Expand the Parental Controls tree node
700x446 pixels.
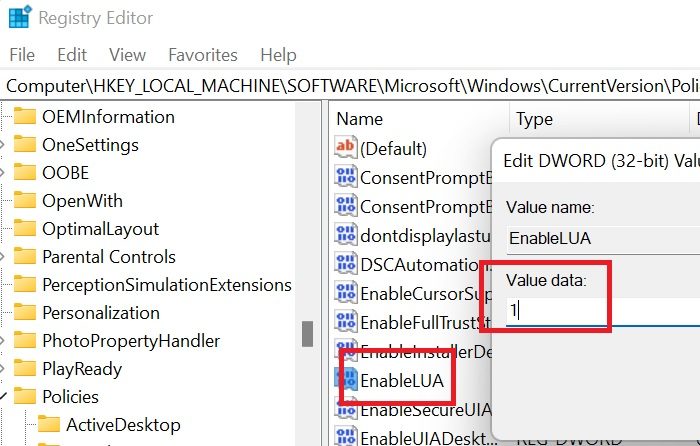(2, 257)
